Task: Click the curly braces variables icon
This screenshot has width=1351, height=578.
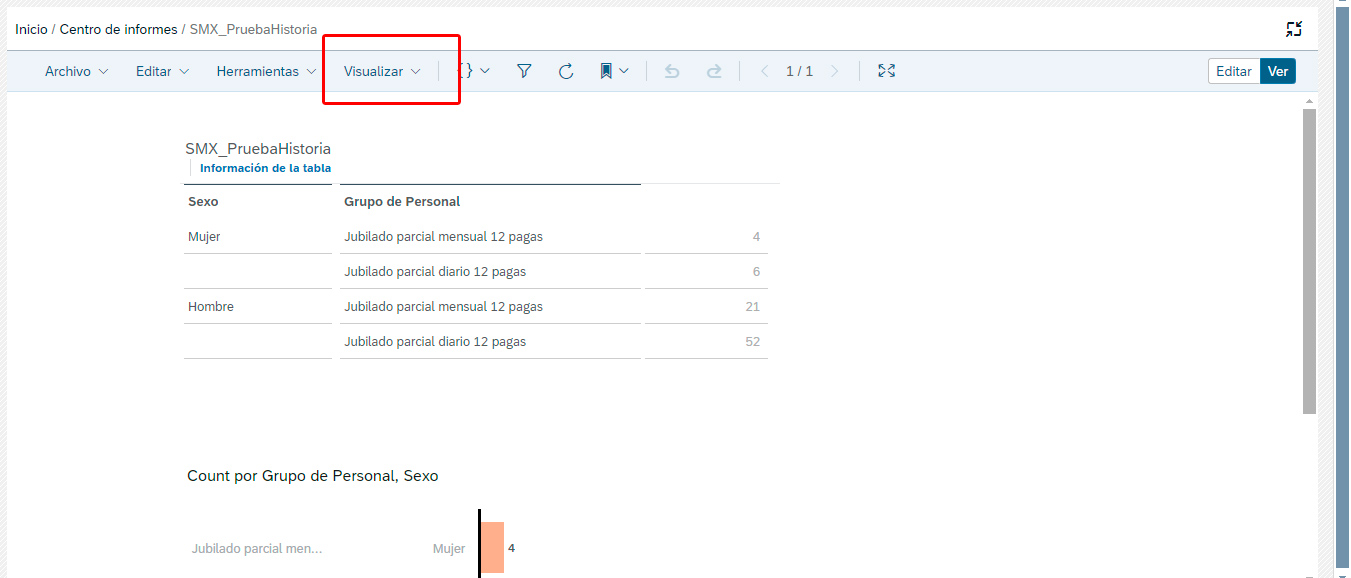Action: pos(466,71)
